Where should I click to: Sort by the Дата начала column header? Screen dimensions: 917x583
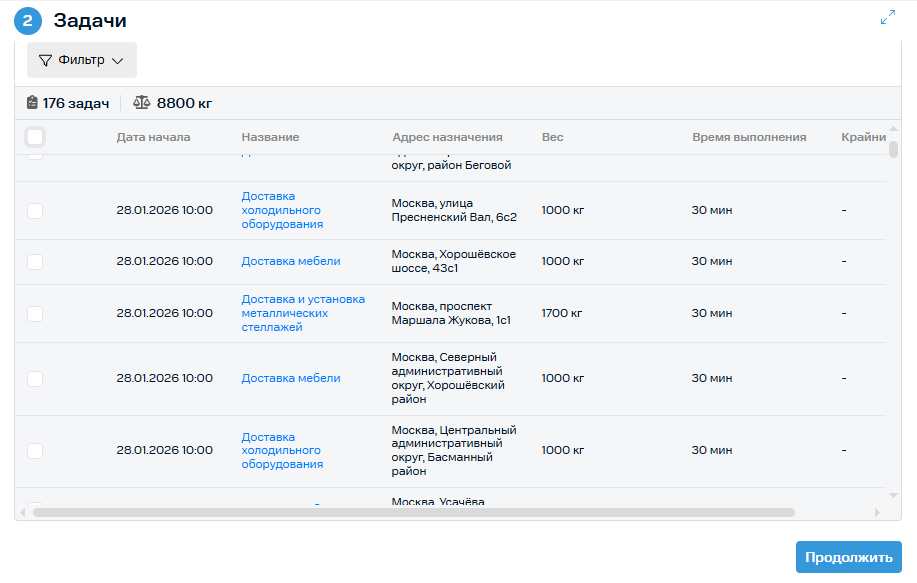[x=153, y=137]
